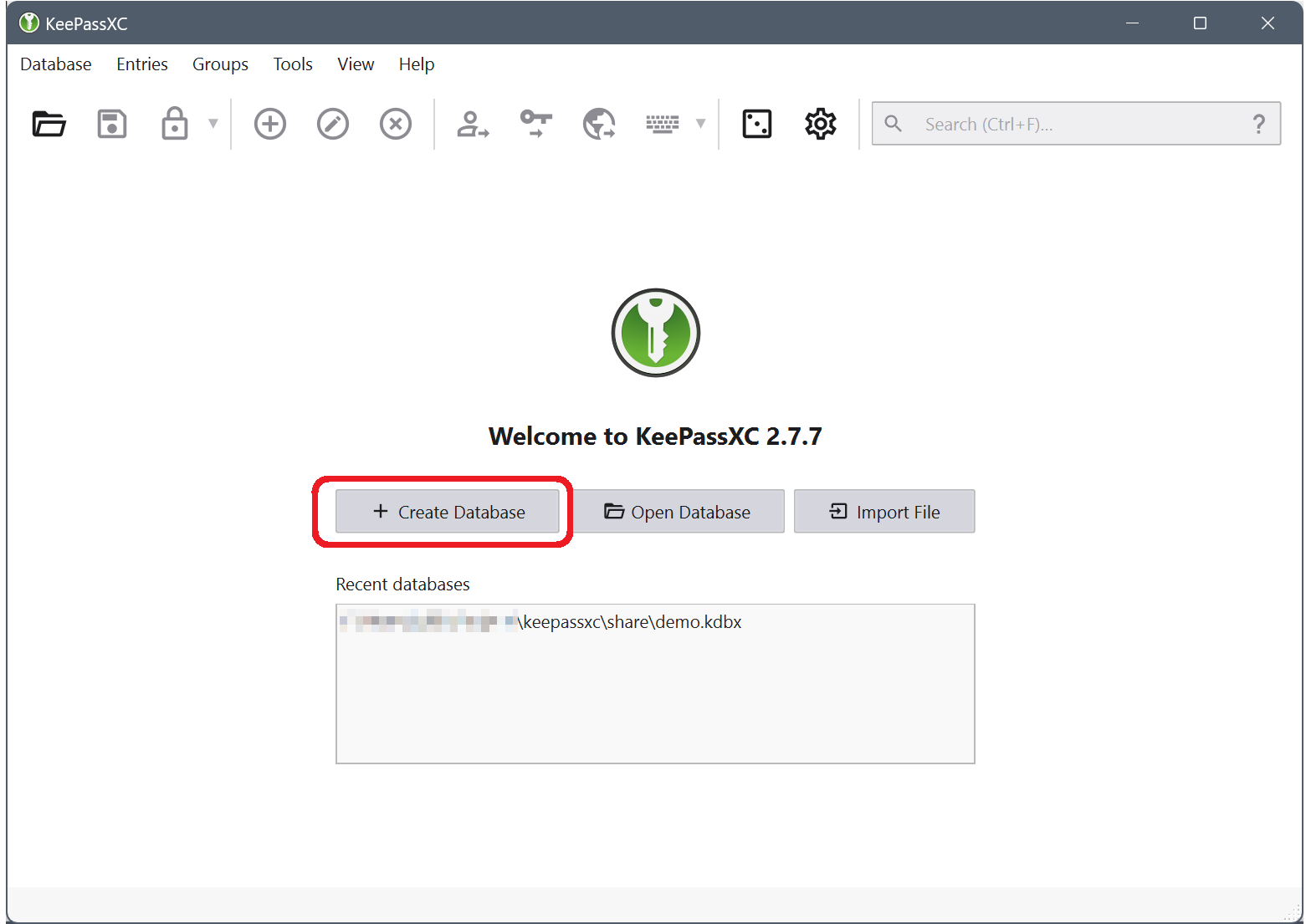The image size is (1306, 924).
Task: Click the Create Database button
Action: [x=448, y=512]
